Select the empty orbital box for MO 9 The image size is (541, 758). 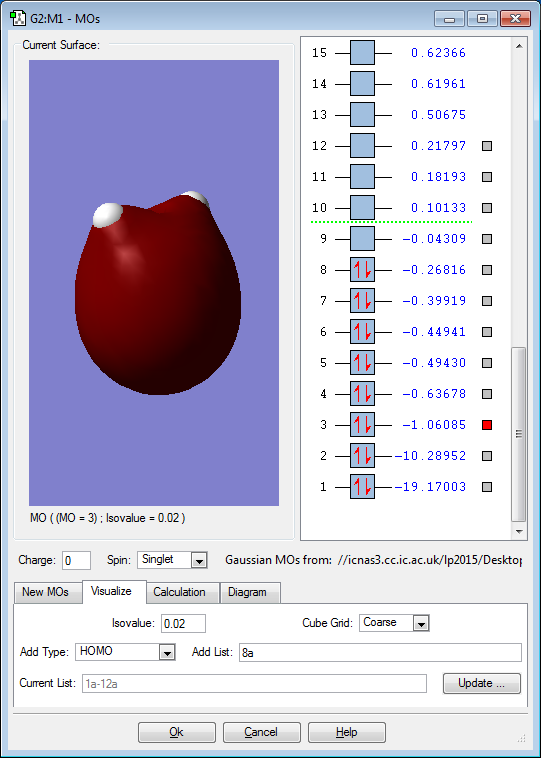pyautogui.click(x=362, y=239)
